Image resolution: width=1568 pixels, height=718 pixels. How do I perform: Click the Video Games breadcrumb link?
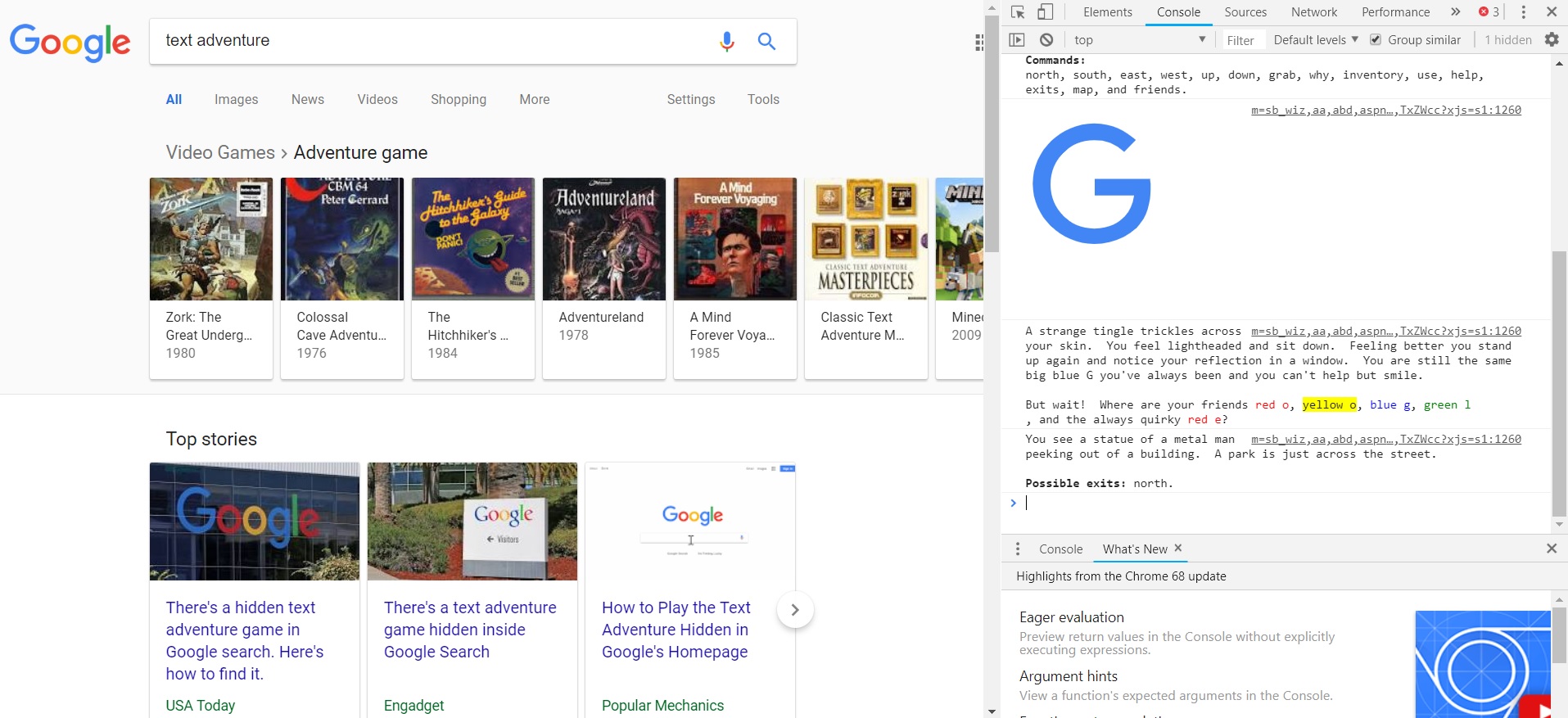click(220, 153)
